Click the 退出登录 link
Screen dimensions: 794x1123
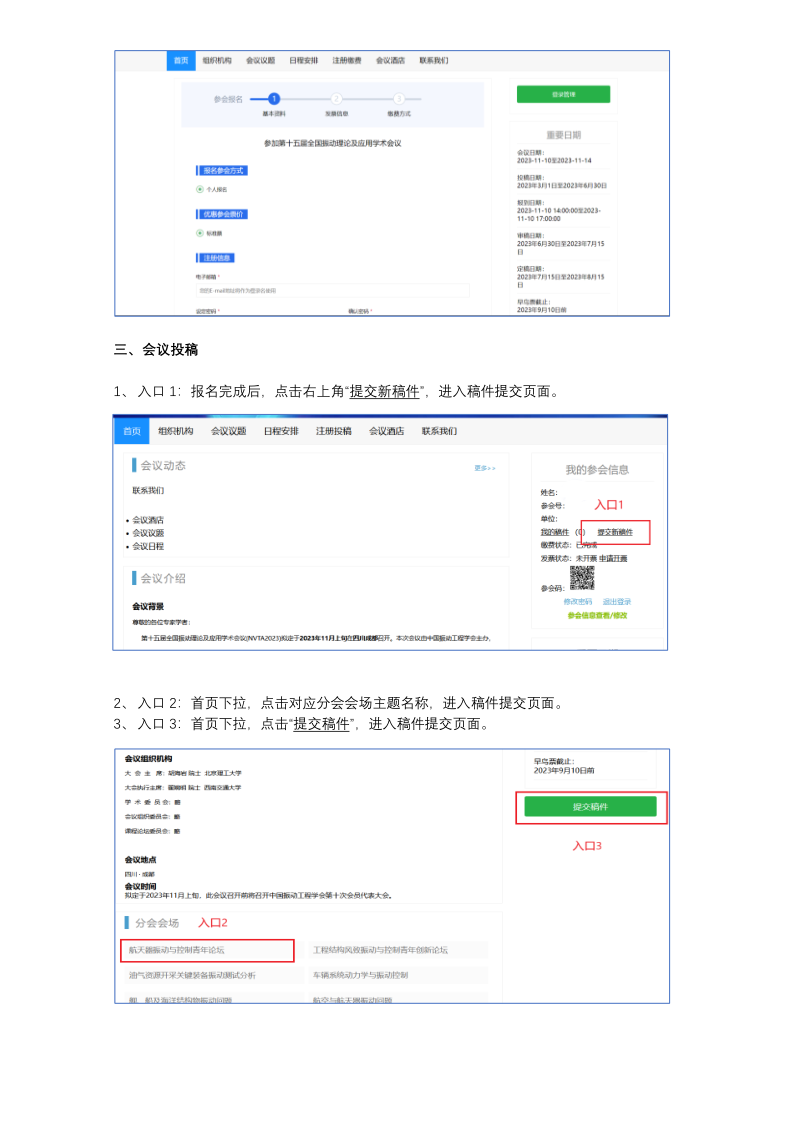click(x=617, y=602)
